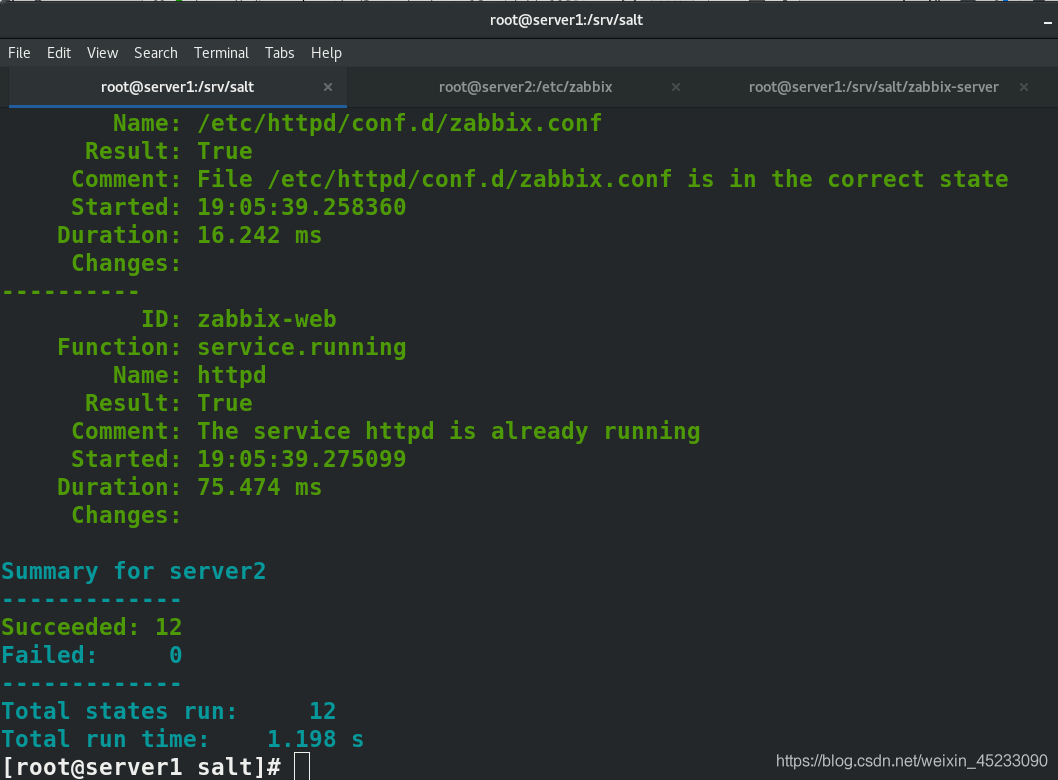Click the [root@server1 salt]# prompt
This screenshot has height=780, width=1058.
[x=141, y=767]
